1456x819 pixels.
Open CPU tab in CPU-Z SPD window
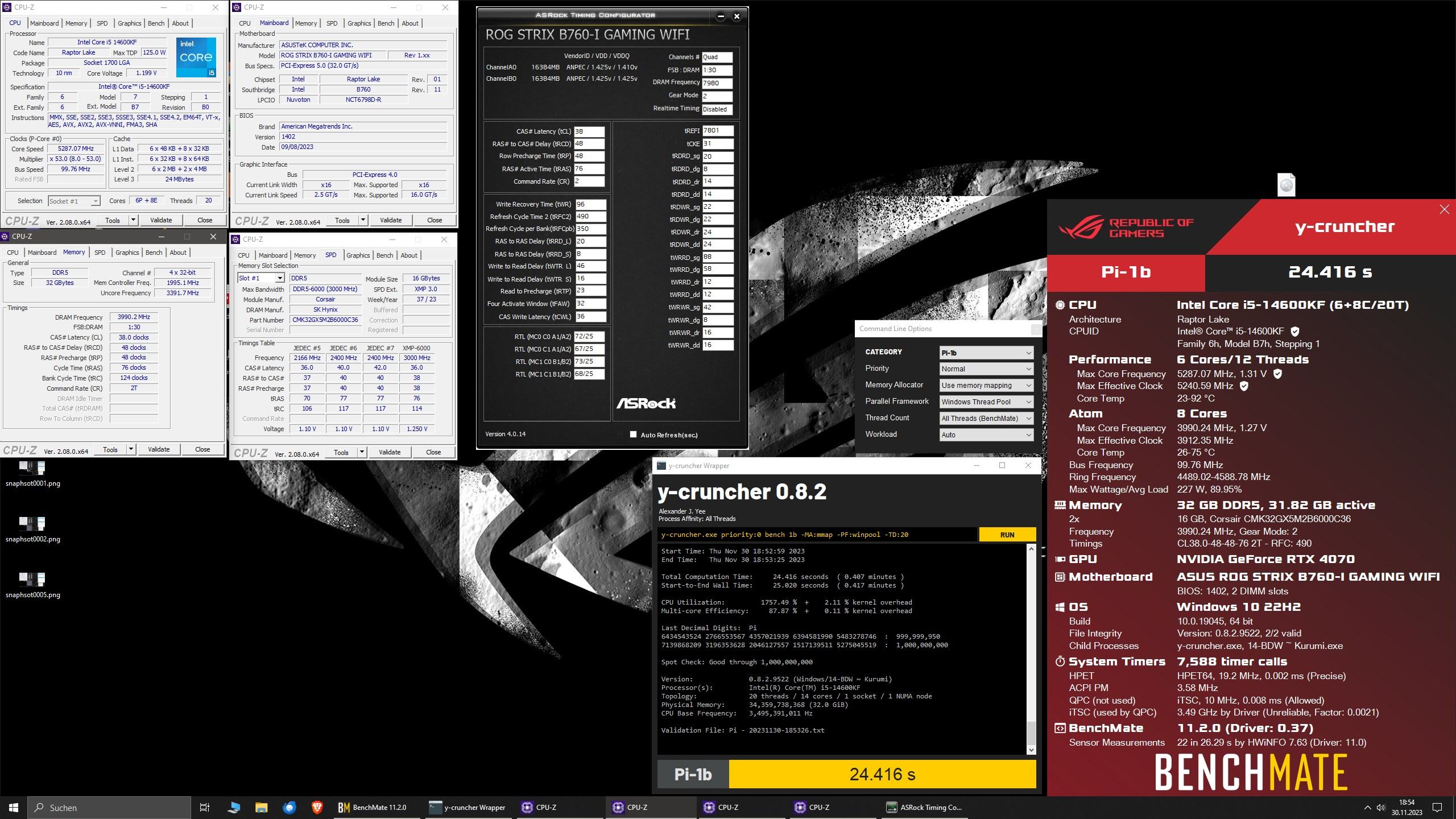(x=243, y=255)
